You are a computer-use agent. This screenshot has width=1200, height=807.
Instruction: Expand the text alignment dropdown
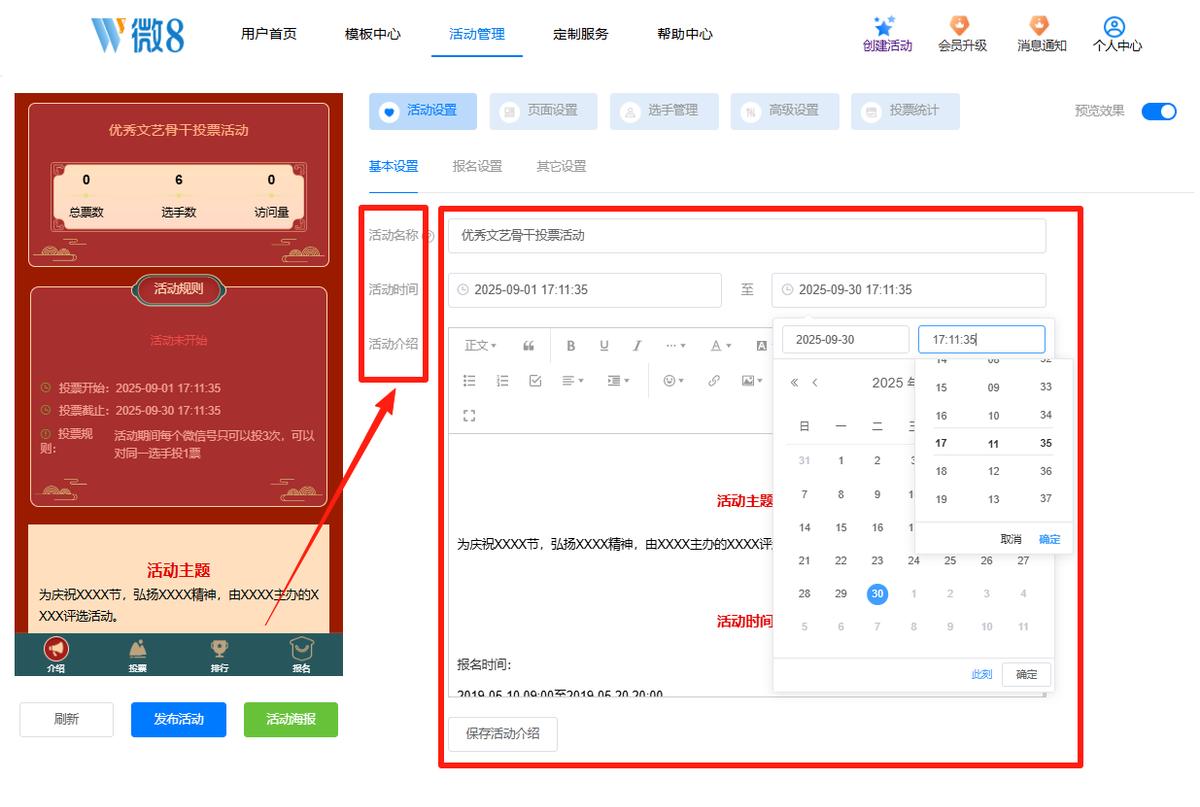pos(572,381)
